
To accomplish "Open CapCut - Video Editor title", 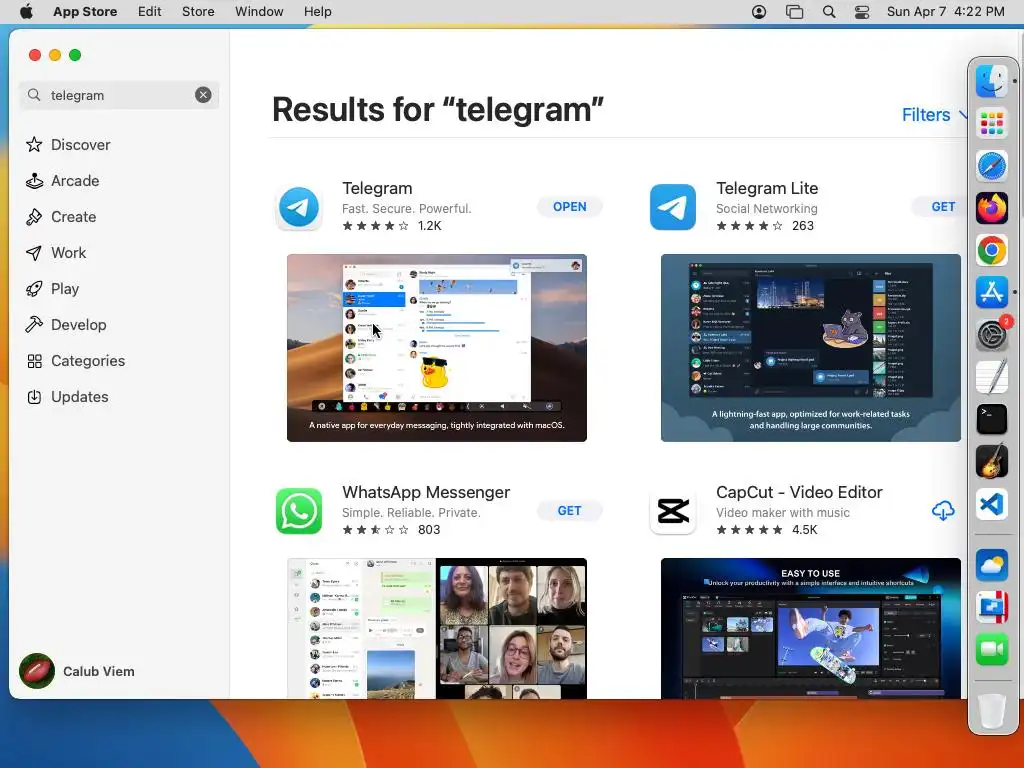I will coord(799,492).
